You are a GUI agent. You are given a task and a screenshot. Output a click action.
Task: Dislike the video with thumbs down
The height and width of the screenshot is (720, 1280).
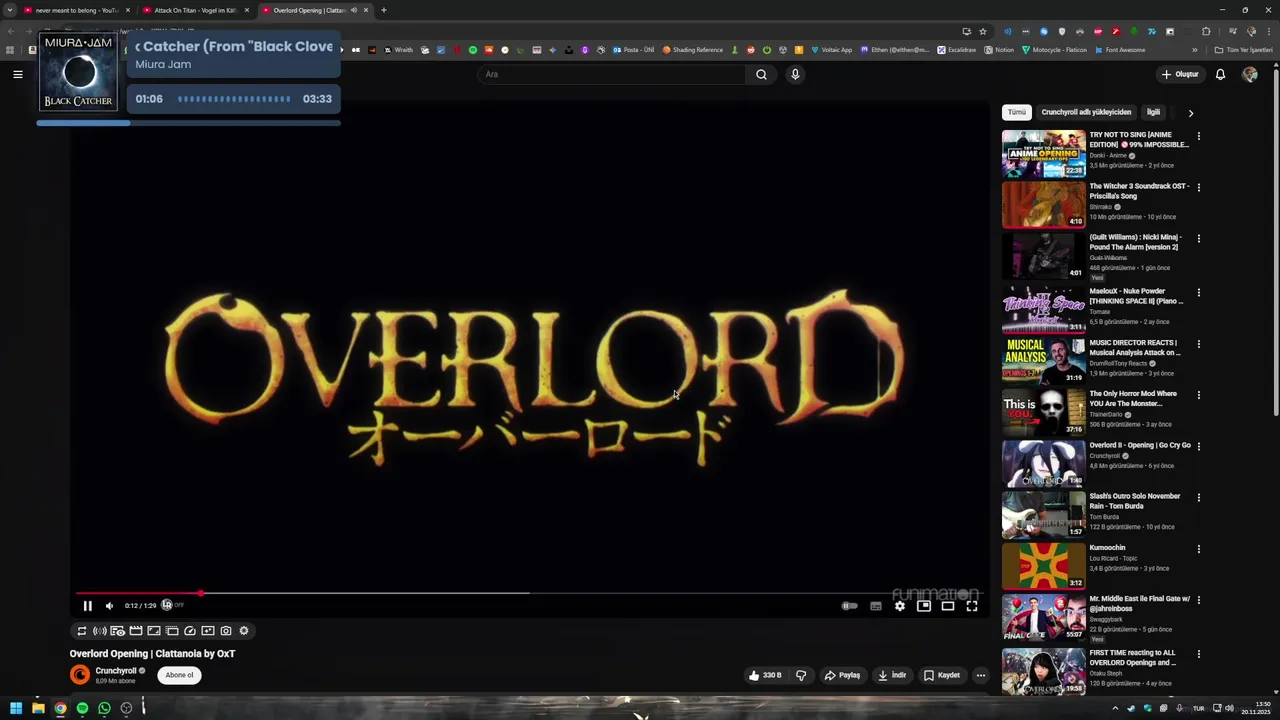801,675
